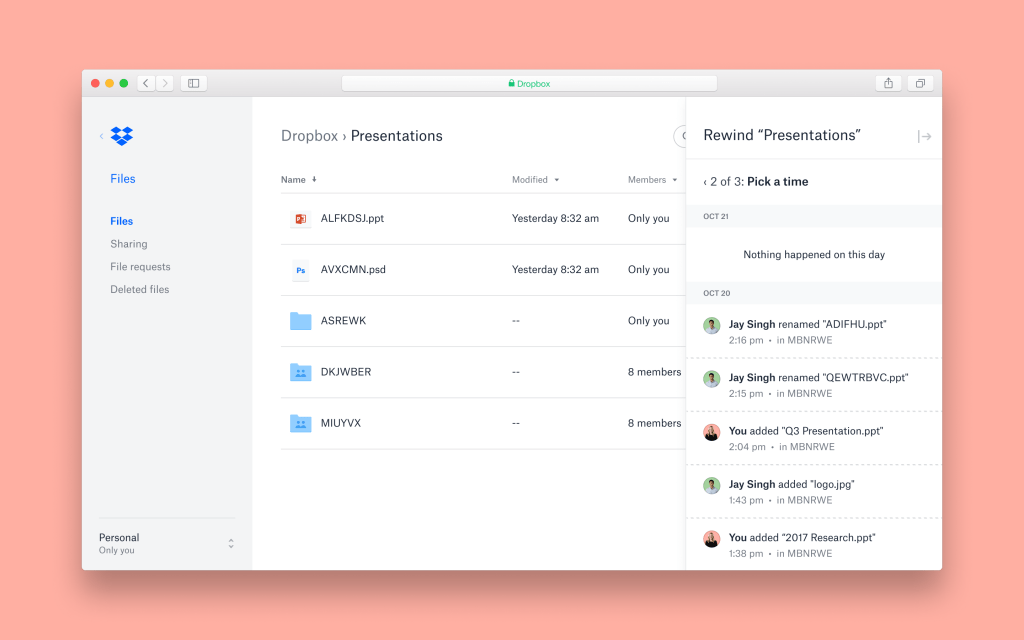Open the Modified column sort dropdown
The image size is (1024, 640).
(x=556, y=180)
